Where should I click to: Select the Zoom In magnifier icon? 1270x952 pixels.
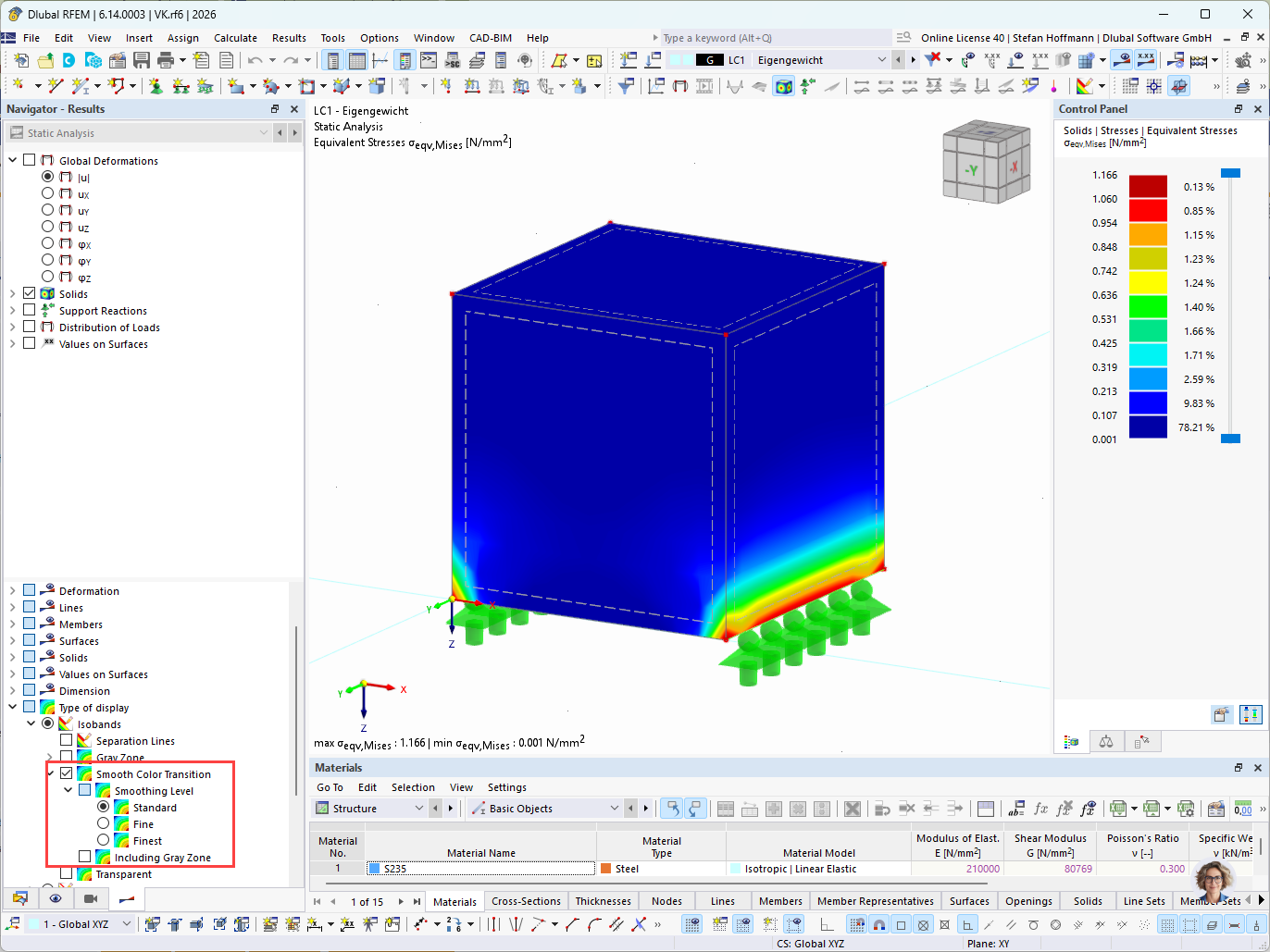coord(1242,59)
